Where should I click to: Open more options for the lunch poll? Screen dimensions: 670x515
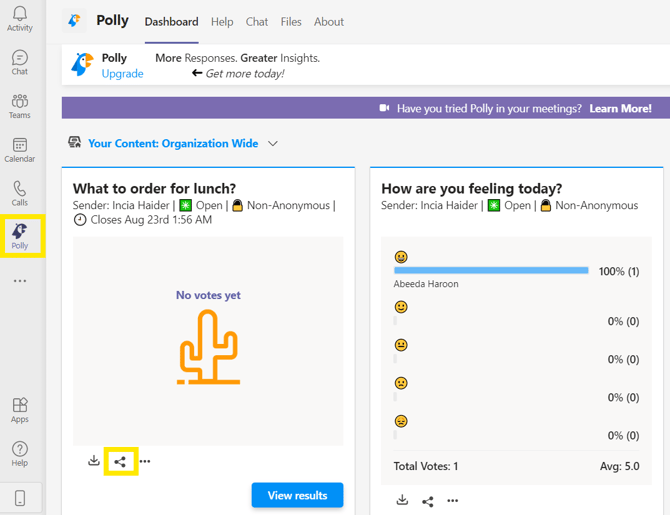coord(146,461)
